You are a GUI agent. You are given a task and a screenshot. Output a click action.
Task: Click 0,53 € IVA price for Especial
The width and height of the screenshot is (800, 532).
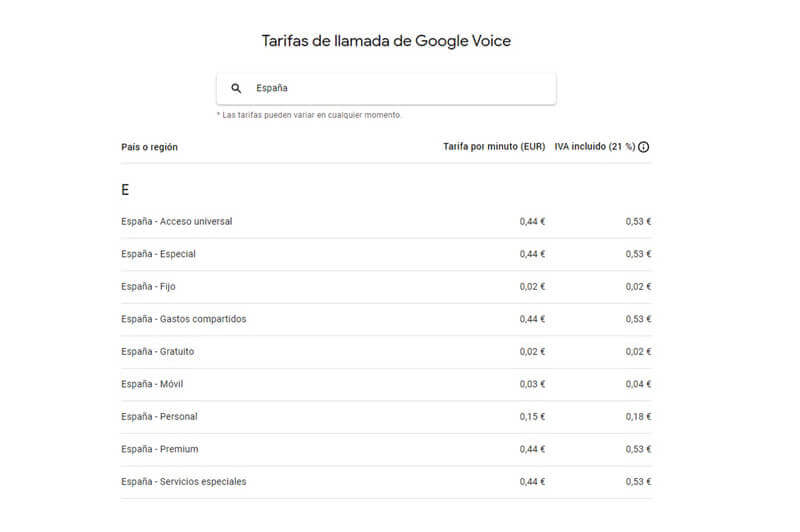638,254
